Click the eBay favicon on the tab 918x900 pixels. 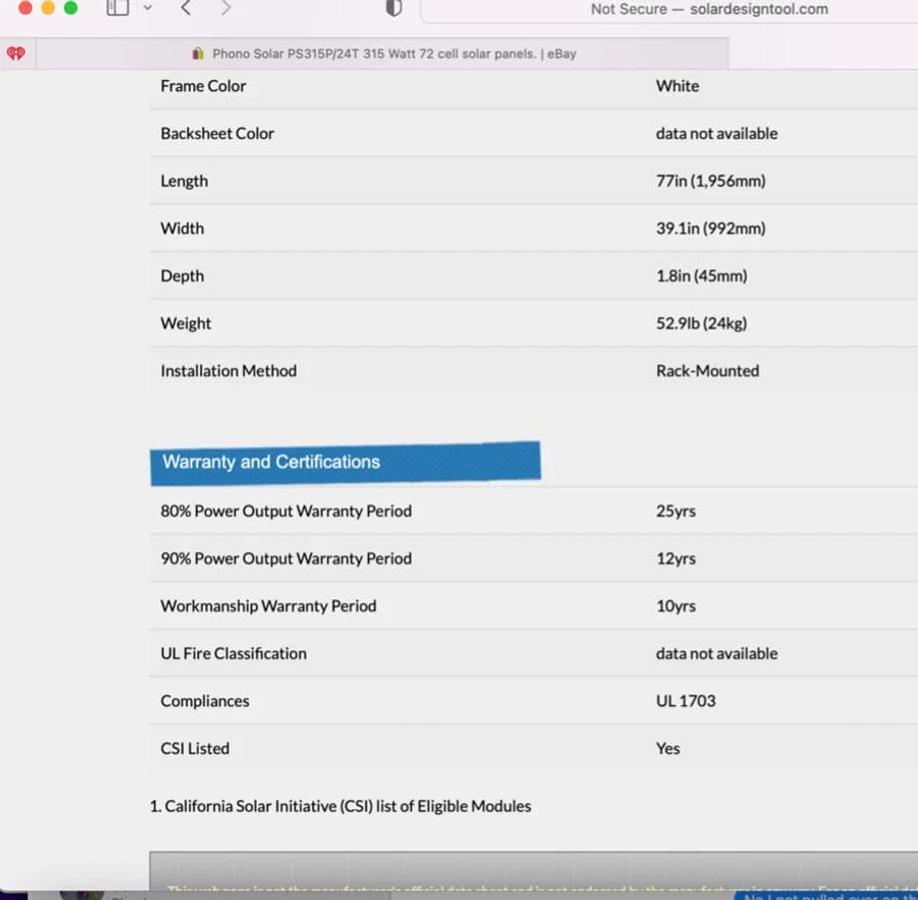click(198, 54)
